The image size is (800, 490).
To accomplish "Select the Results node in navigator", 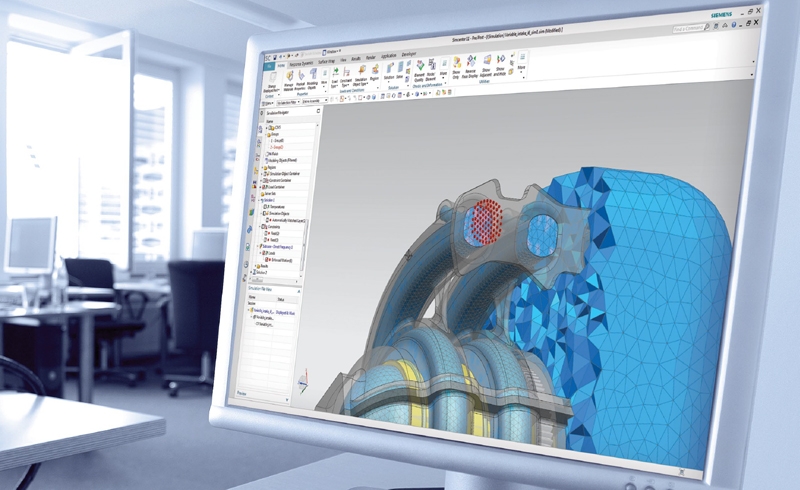I will 262,266.
